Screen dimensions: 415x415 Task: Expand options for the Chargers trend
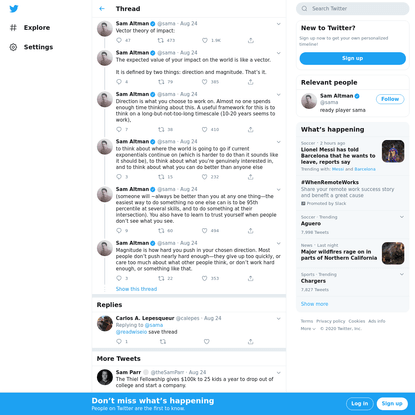pos(402,274)
